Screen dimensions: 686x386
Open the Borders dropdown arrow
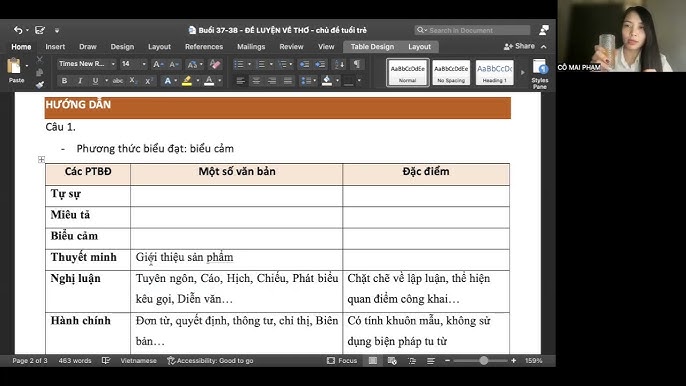[359, 81]
